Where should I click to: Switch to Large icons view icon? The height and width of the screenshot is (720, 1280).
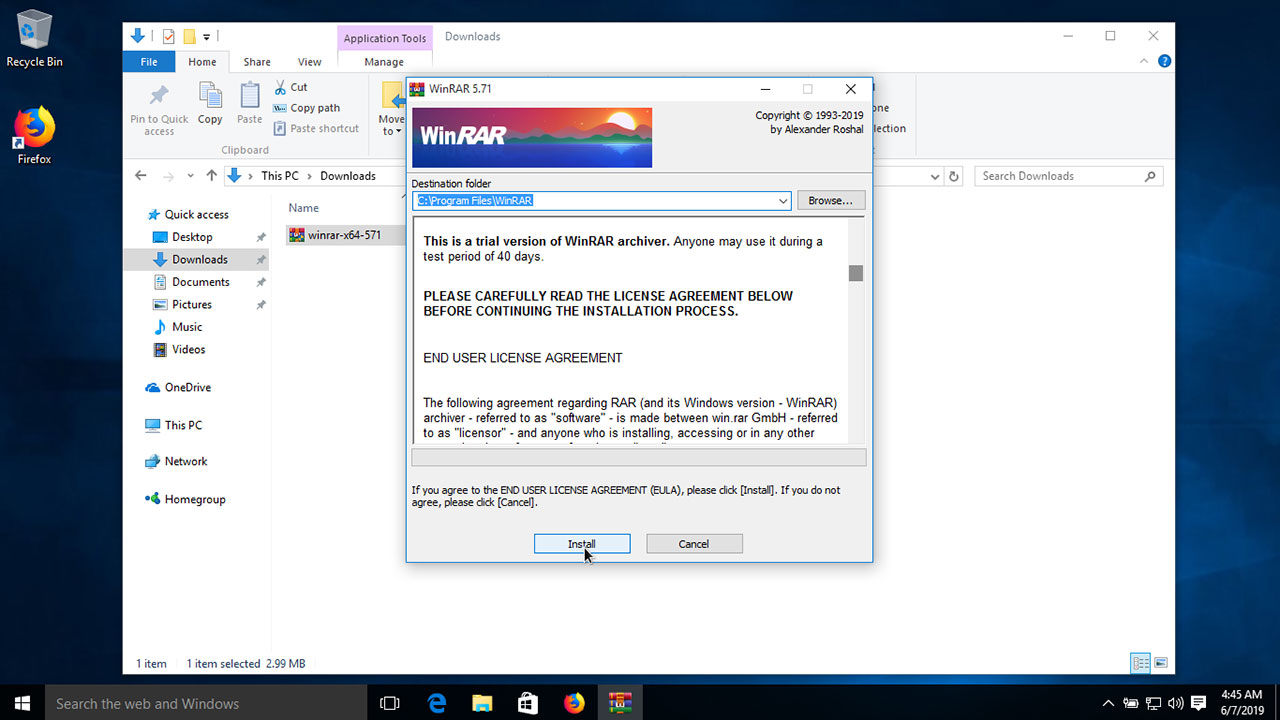(x=1161, y=663)
